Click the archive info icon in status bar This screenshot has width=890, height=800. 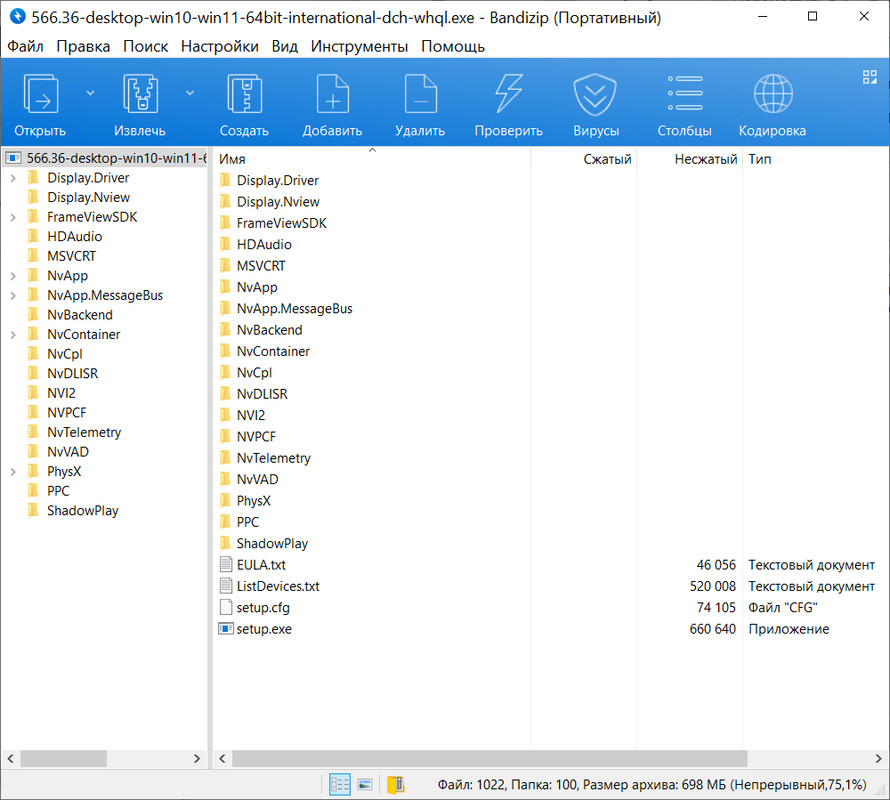tap(396, 785)
